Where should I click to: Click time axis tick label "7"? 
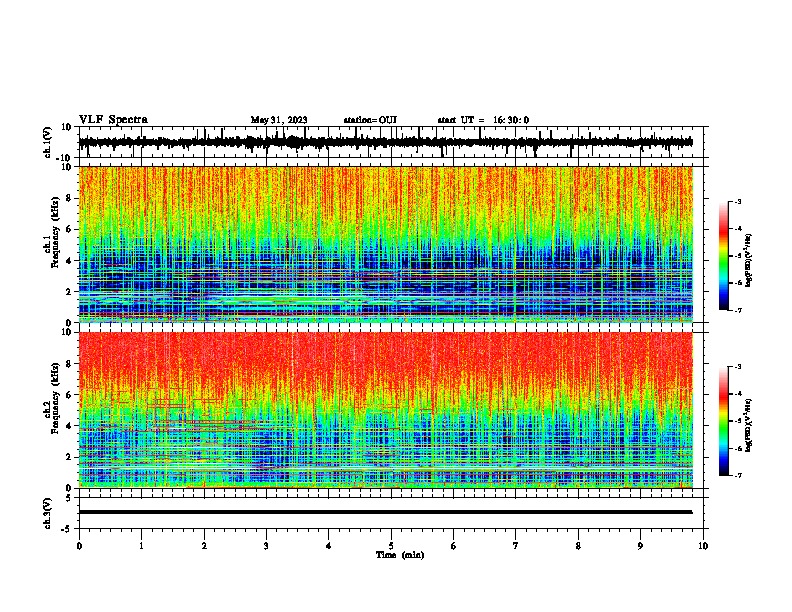(x=516, y=546)
